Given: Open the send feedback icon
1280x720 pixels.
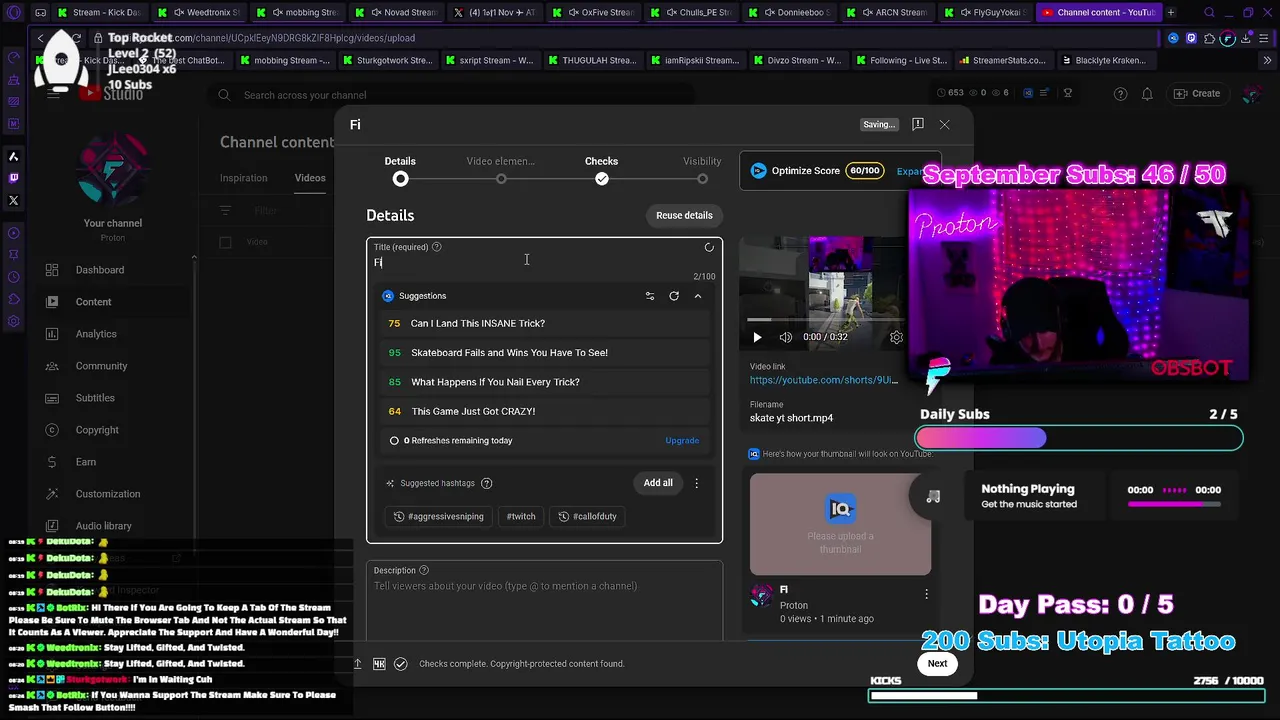Looking at the screenshot, I should pos(917,124).
